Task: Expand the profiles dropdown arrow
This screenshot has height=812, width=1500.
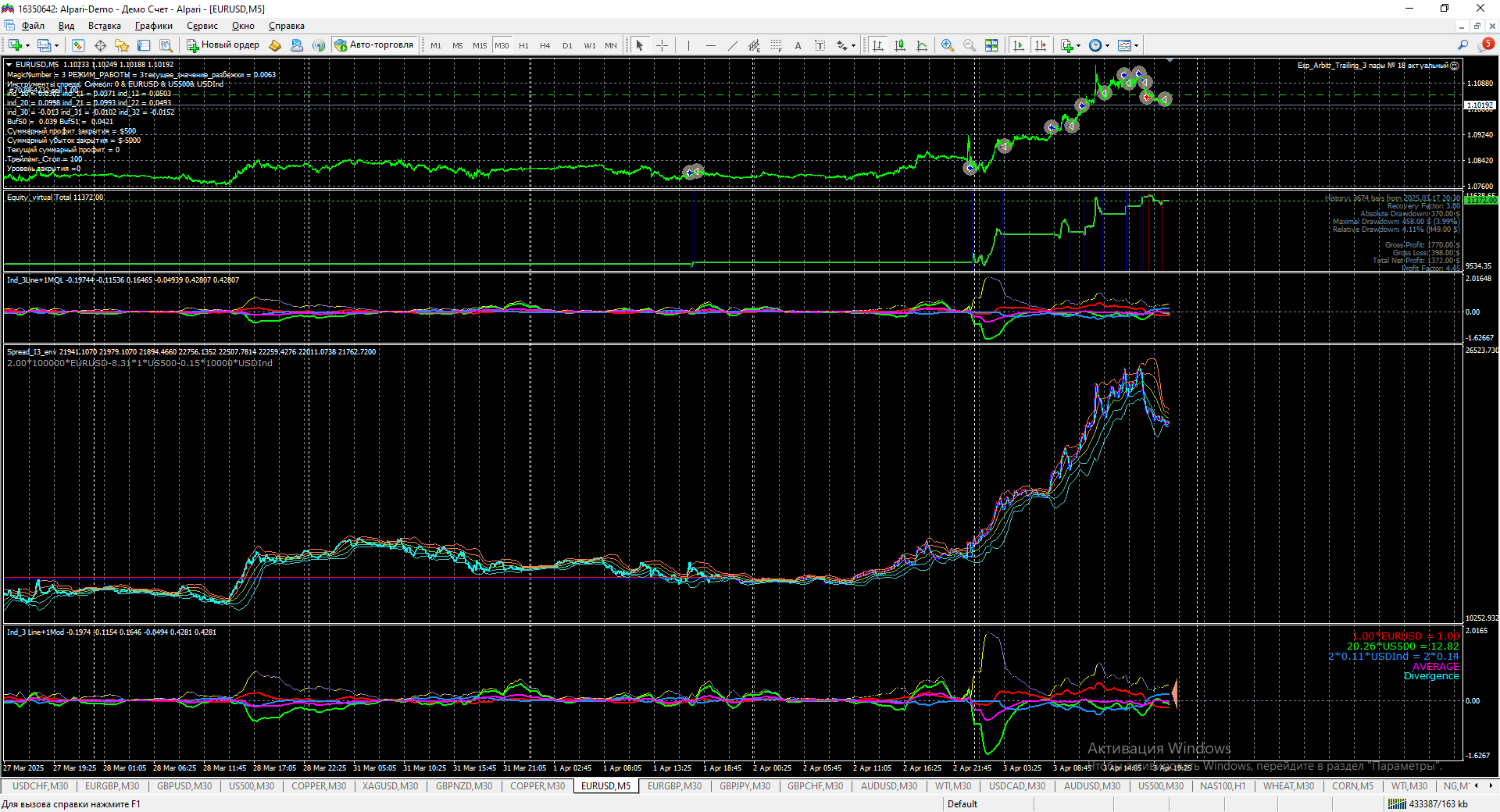Action: pos(56,45)
